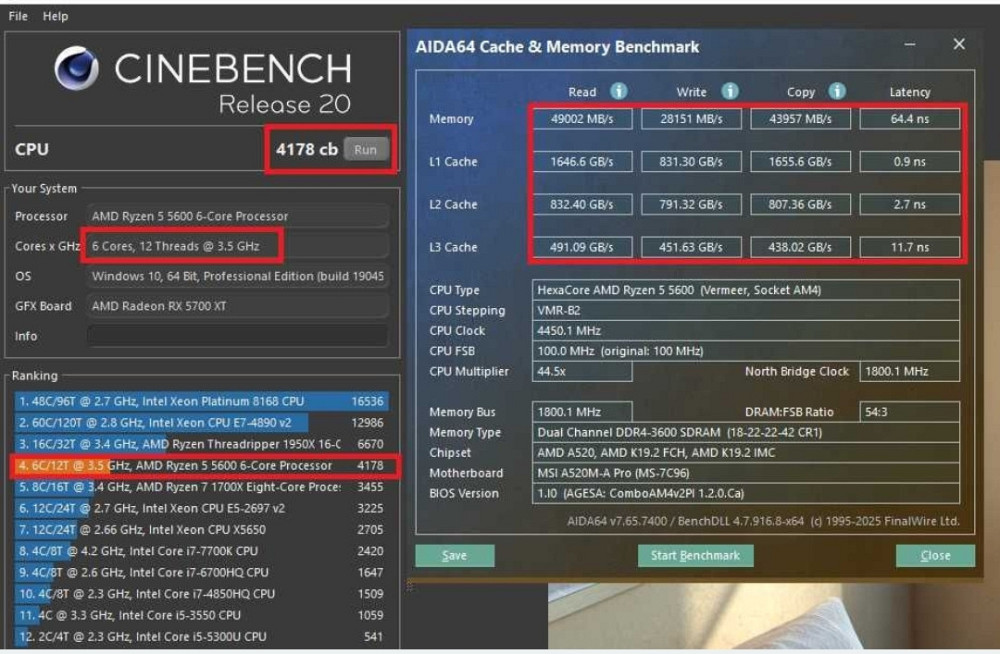Click the L3 Cache Copy value field
Viewport: 1000px width, 654px height.
pos(800,247)
